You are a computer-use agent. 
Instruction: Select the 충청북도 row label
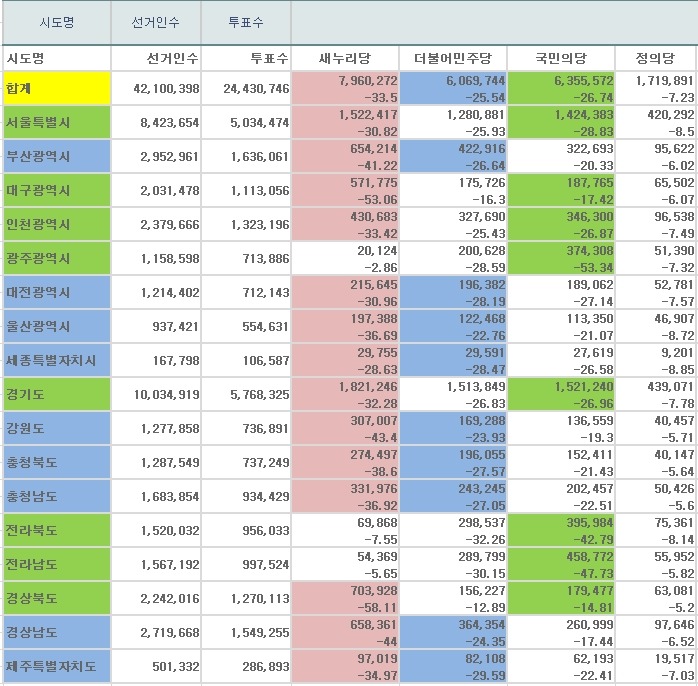pos(57,462)
